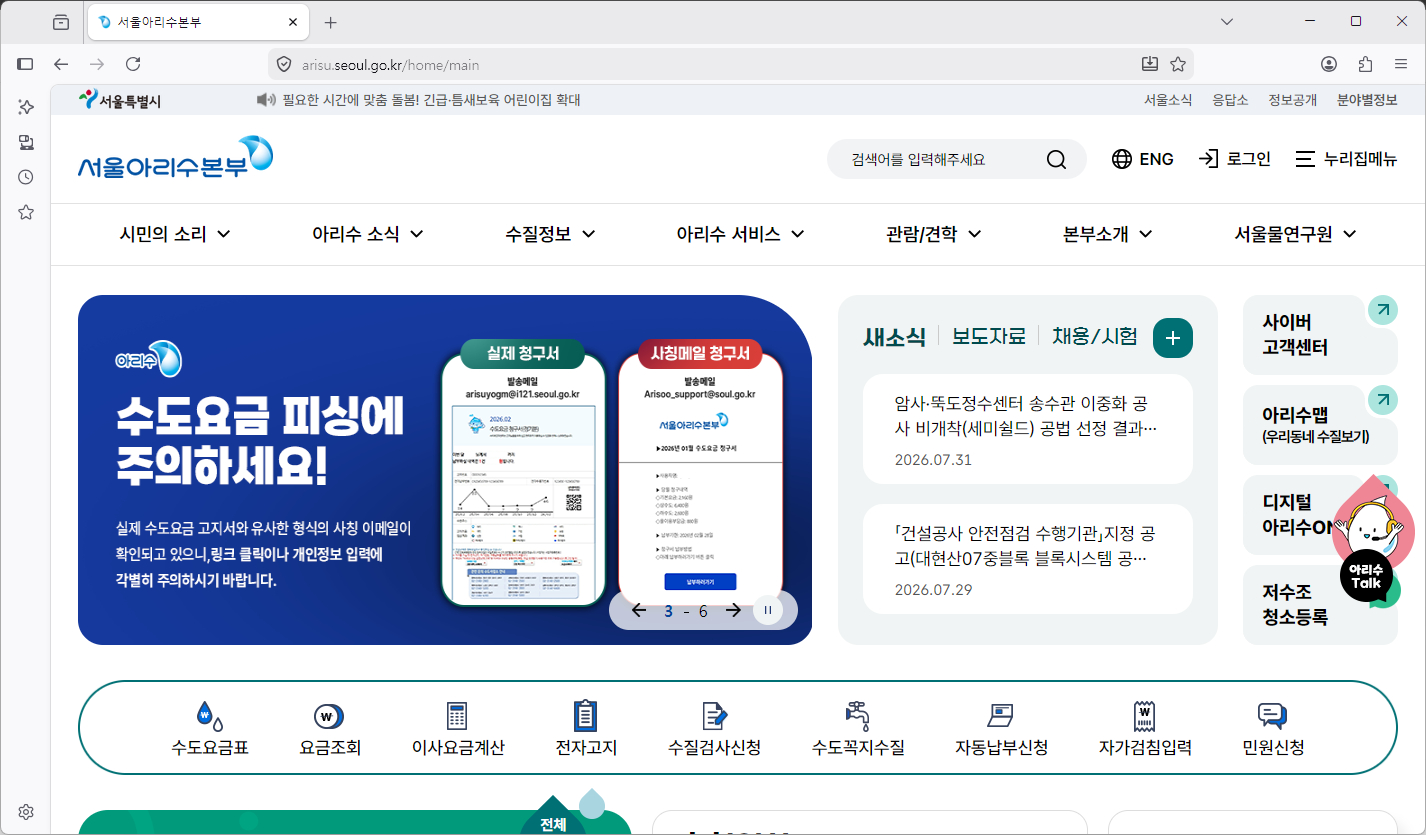1426x835 pixels.
Task: Open the 자동납부신청 icon
Action: coord(1001,716)
